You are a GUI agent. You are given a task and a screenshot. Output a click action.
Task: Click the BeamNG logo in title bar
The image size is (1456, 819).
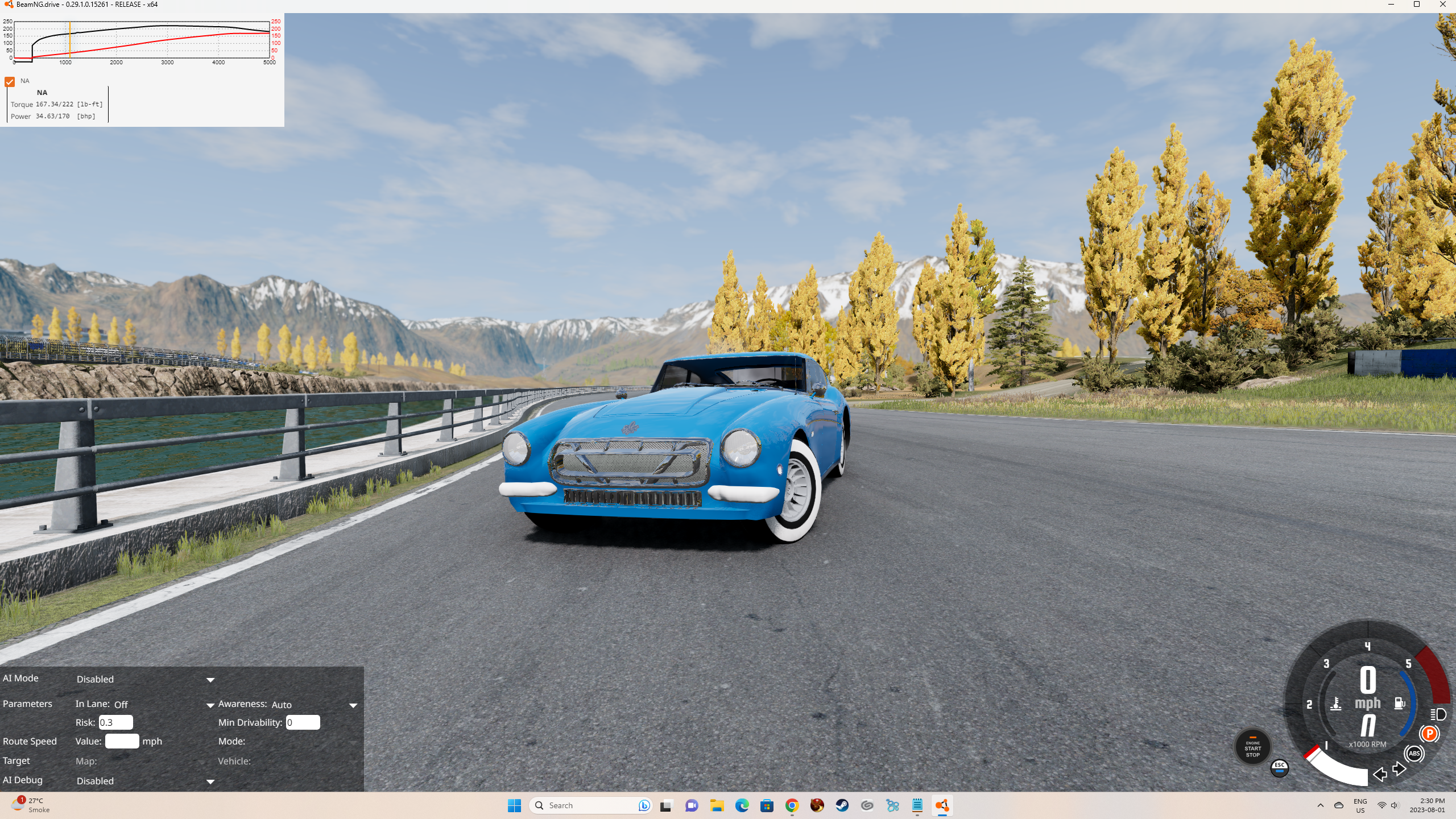(x=9, y=5)
